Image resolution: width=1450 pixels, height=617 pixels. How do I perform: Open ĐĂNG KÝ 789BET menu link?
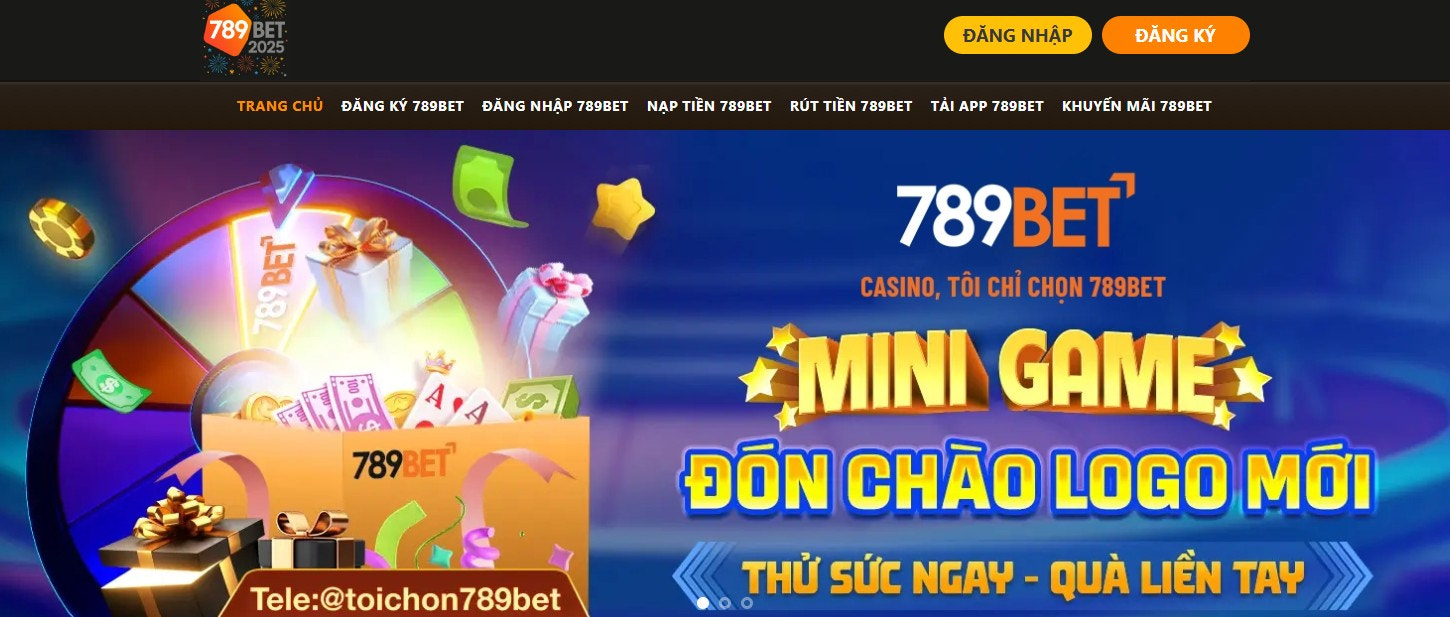pyautogui.click(x=402, y=106)
